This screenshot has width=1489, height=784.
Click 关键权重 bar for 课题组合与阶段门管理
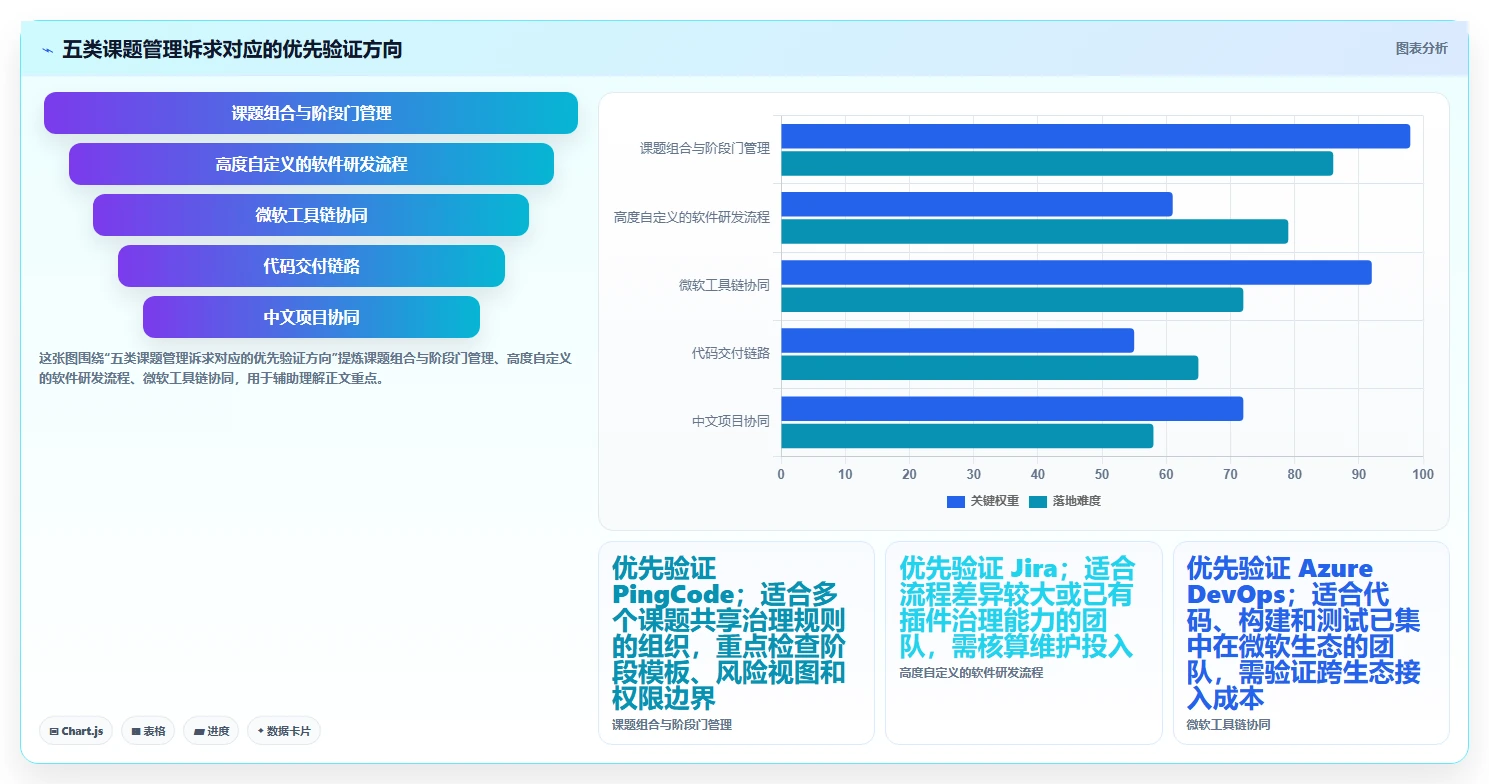[x=1095, y=136]
